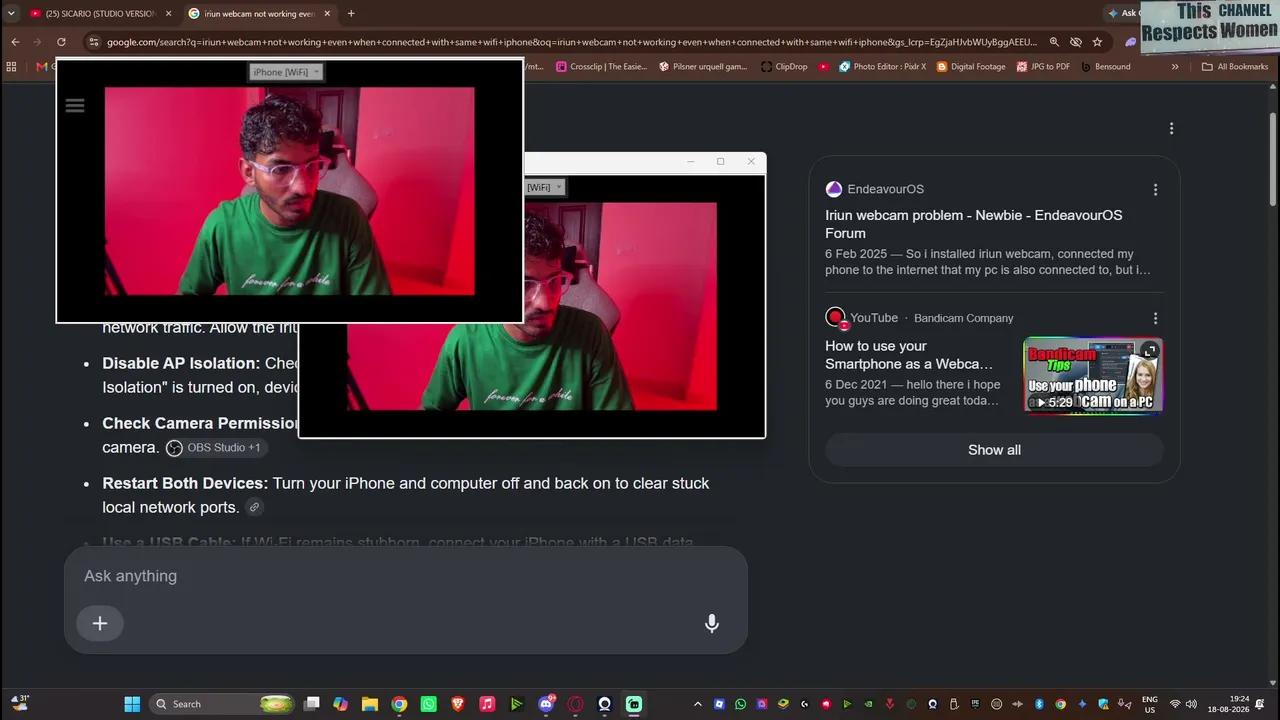Image resolution: width=1280 pixels, height=720 pixels.
Task: Click the plus attach button in Ask anything box
Action: [100, 623]
